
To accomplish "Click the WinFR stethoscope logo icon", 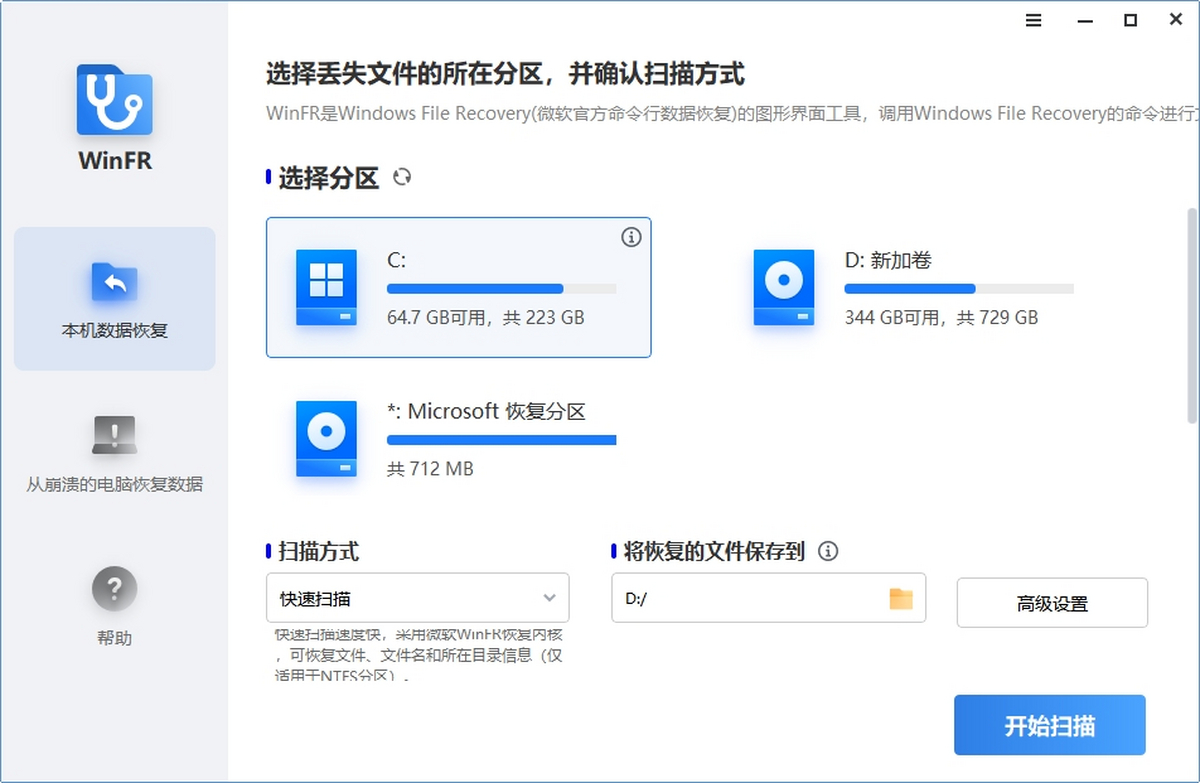I will (114, 100).
